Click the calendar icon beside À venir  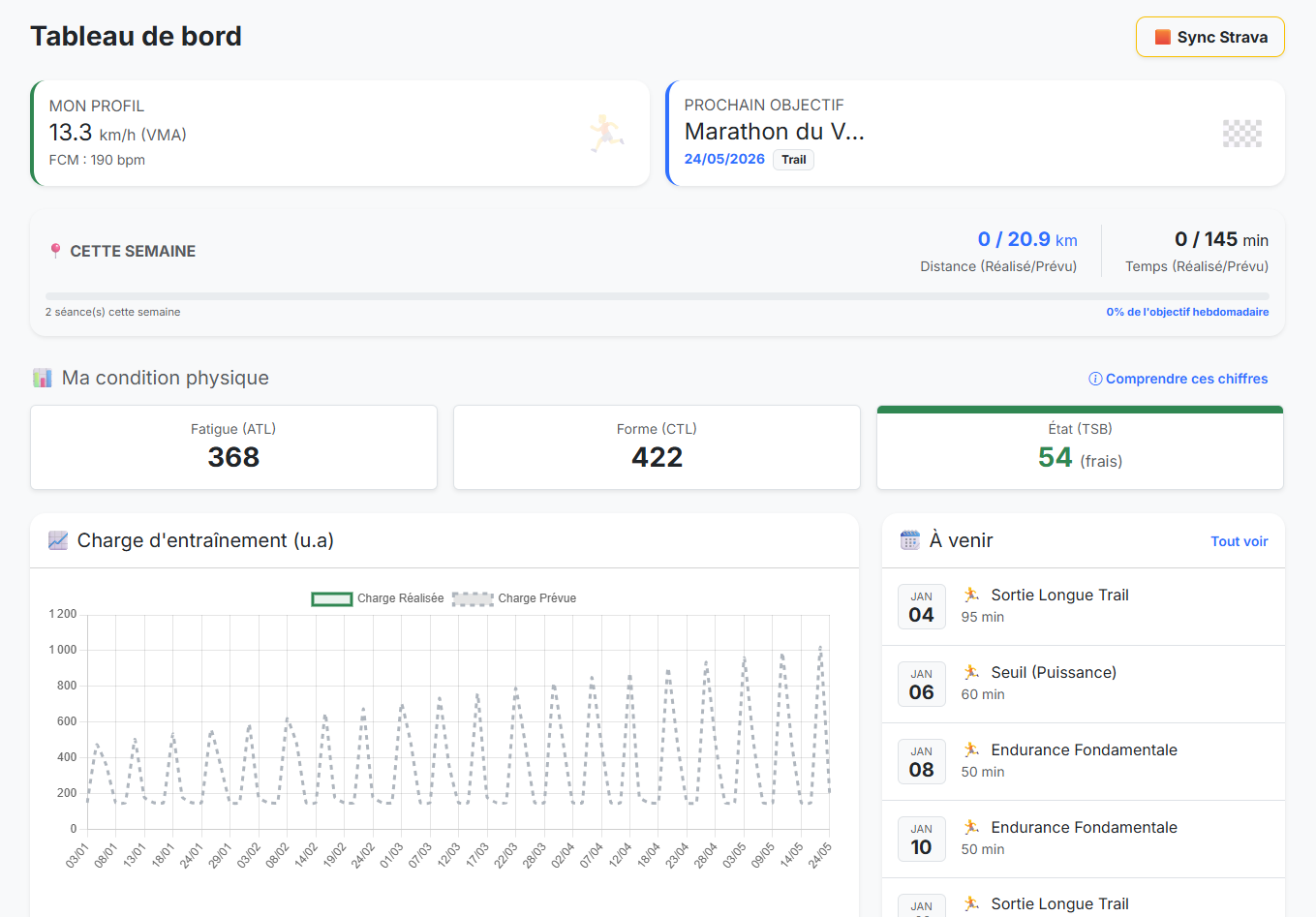pos(909,540)
